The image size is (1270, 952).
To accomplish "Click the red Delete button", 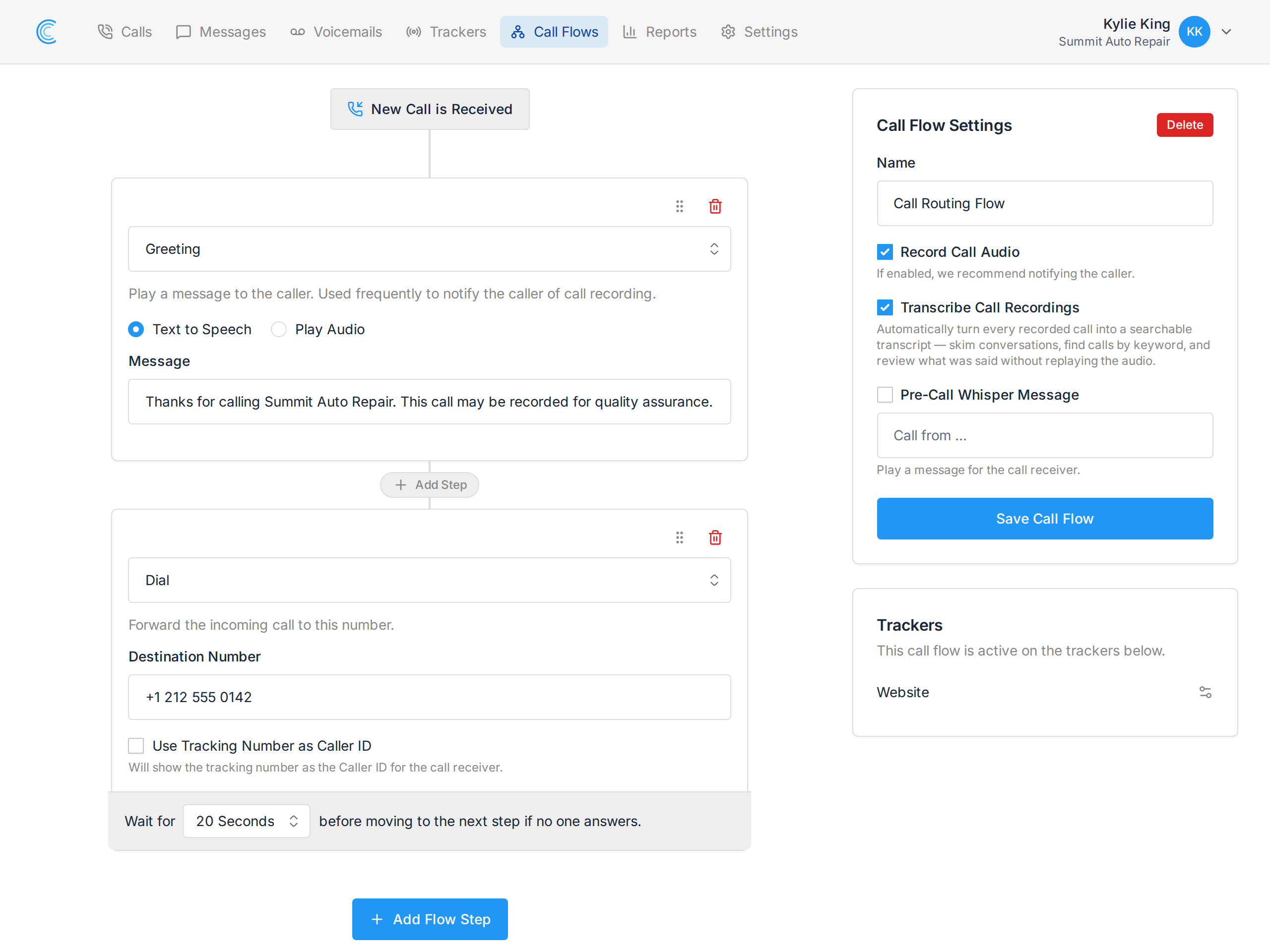I will click(x=1185, y=125).
